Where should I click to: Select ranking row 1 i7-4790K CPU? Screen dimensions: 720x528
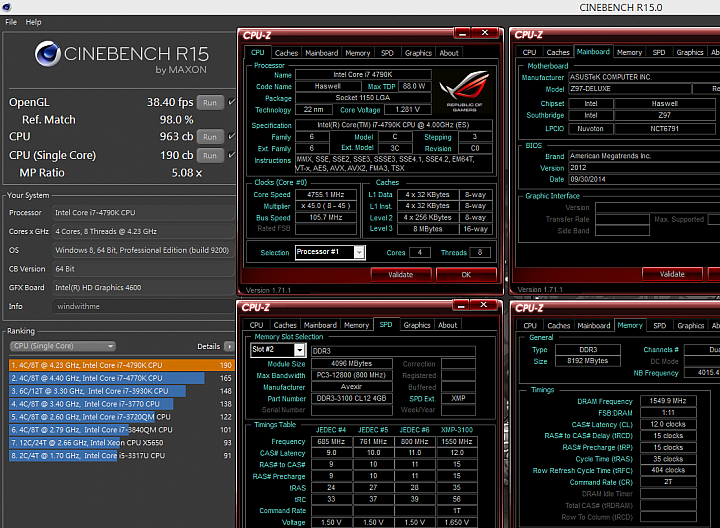coord(122,365)
